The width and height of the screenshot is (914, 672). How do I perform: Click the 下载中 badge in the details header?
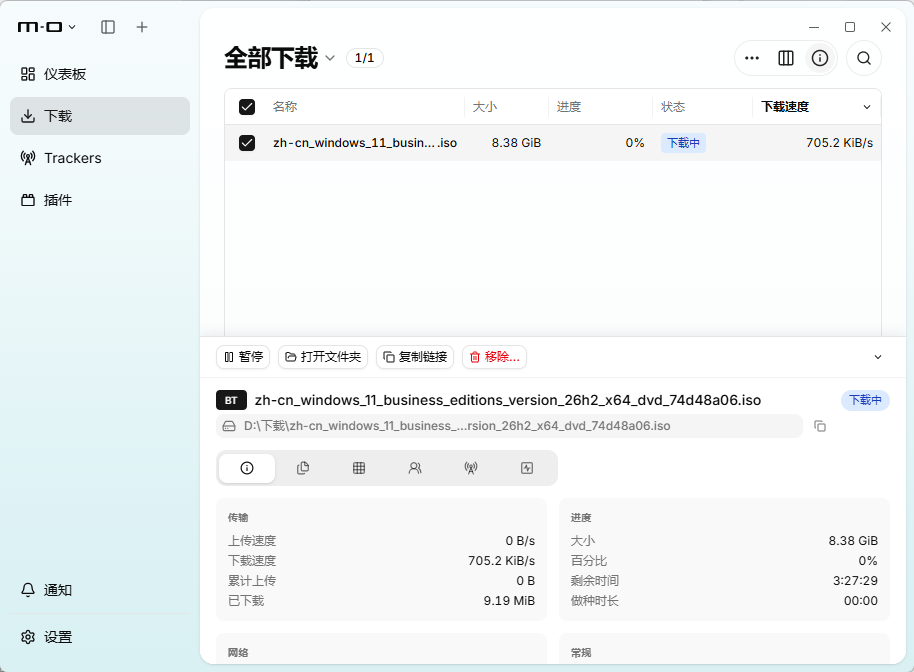pos(865,400)
